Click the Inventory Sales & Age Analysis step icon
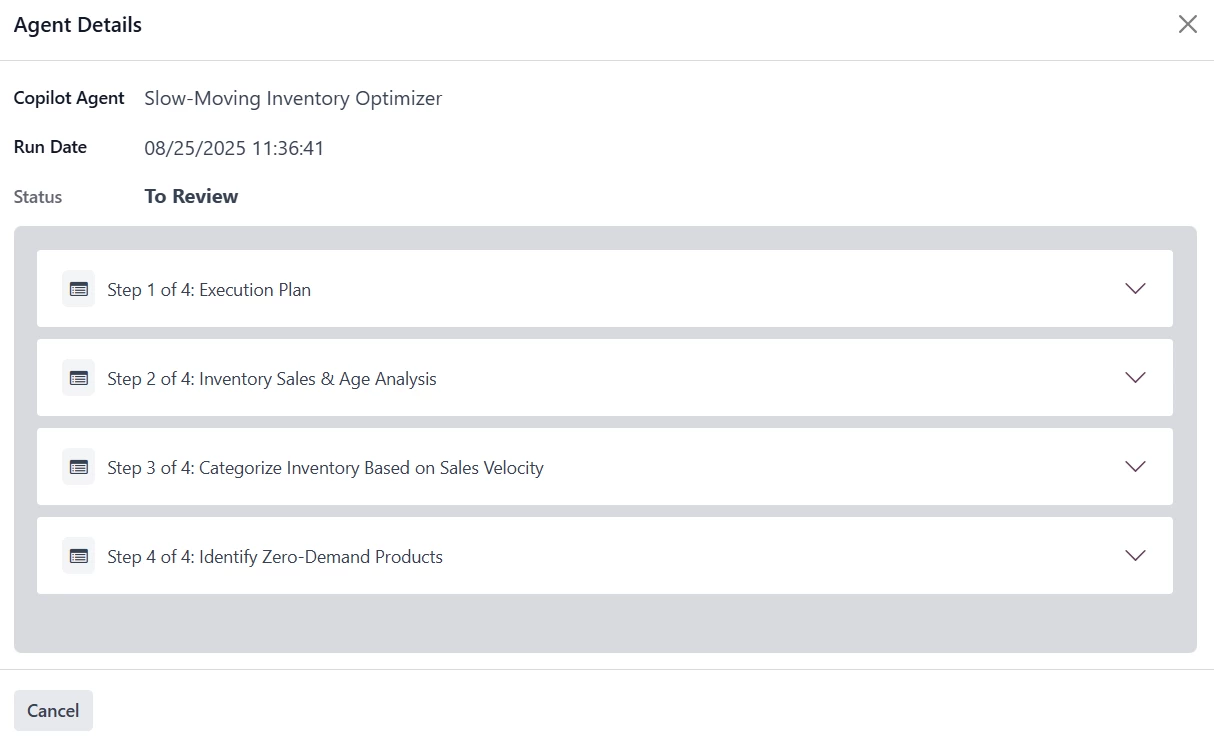 [x=78, y=378]
